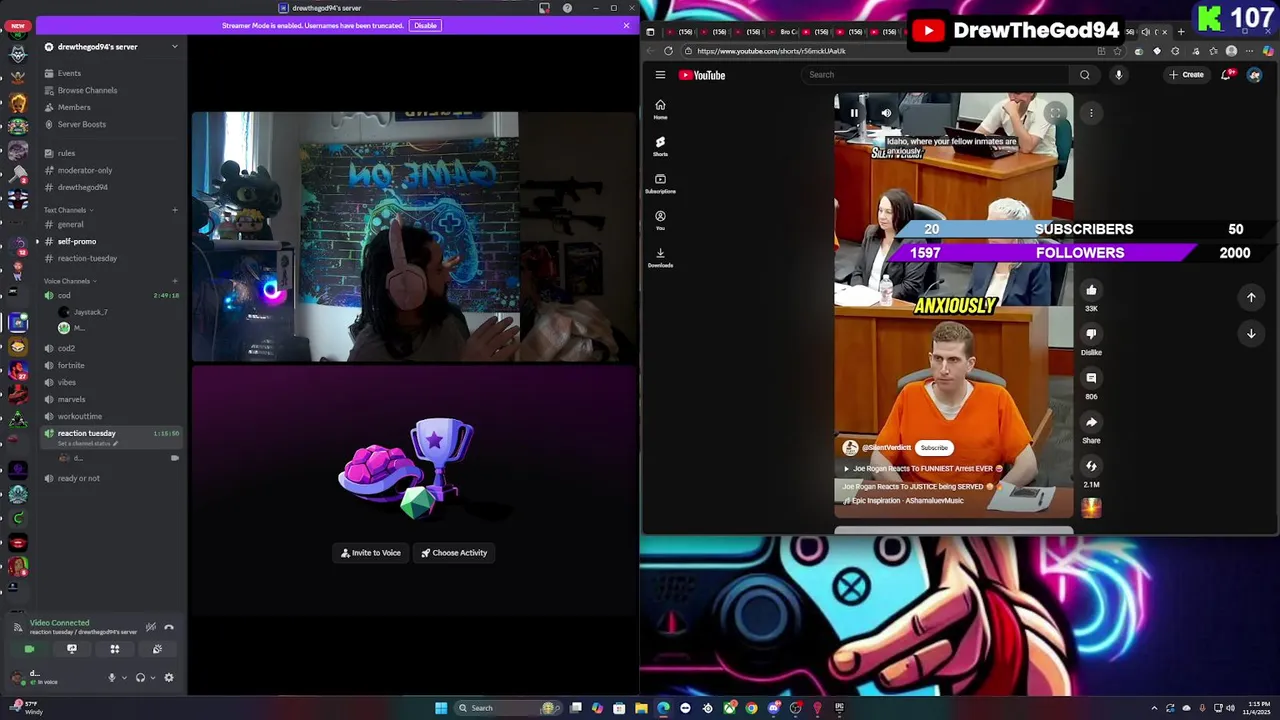Join the ready or not voice channel
This screenshot has width=1280, height=720.
[110, 478]
